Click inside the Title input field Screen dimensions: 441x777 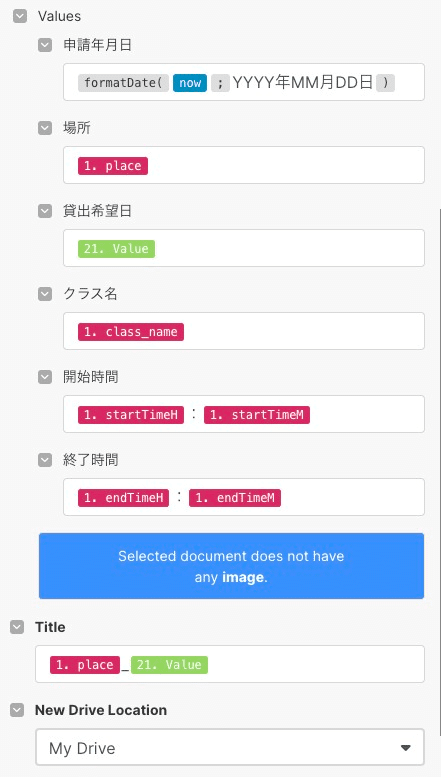230,664
